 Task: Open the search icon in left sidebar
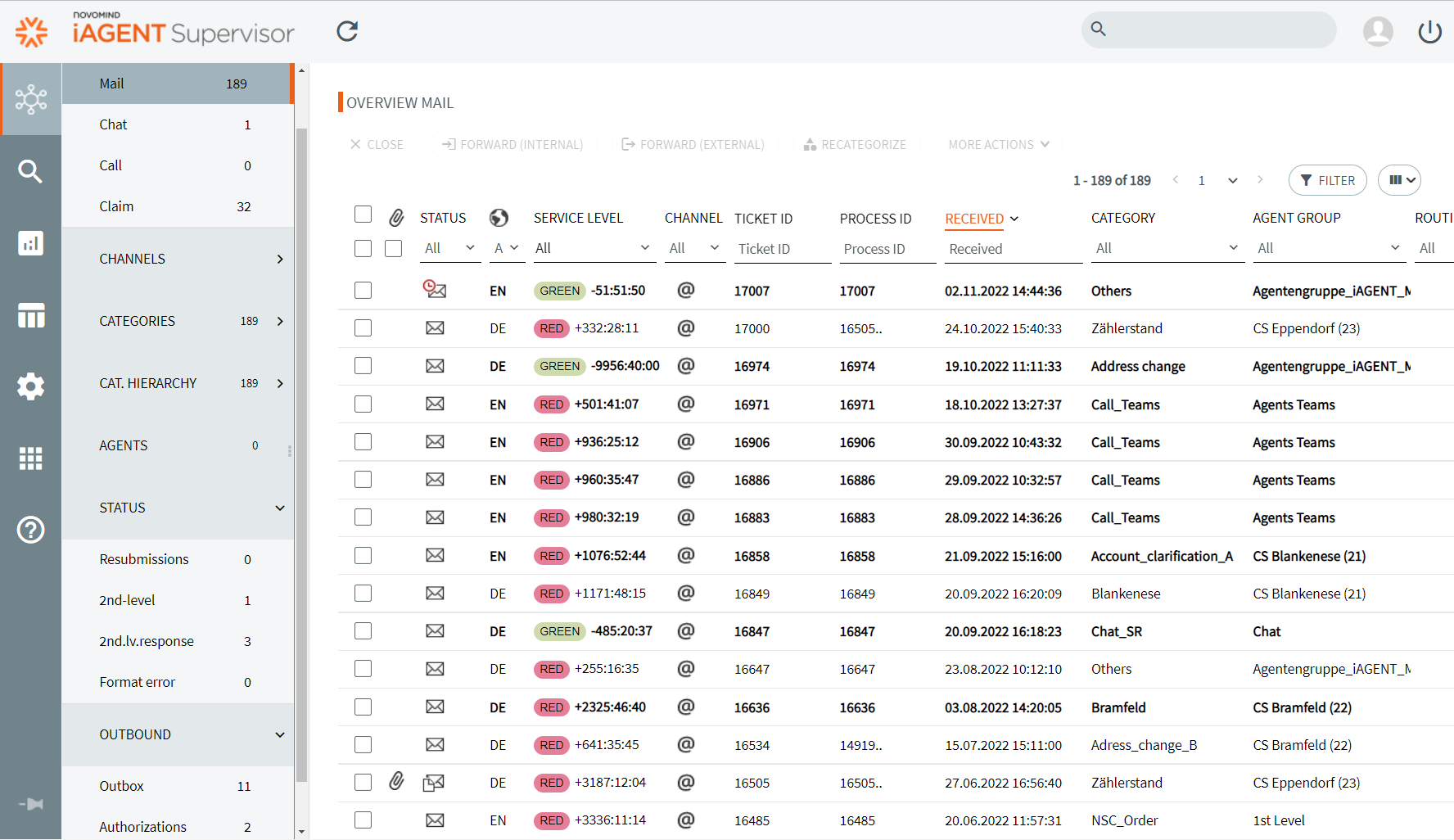(x=30, y=171)
